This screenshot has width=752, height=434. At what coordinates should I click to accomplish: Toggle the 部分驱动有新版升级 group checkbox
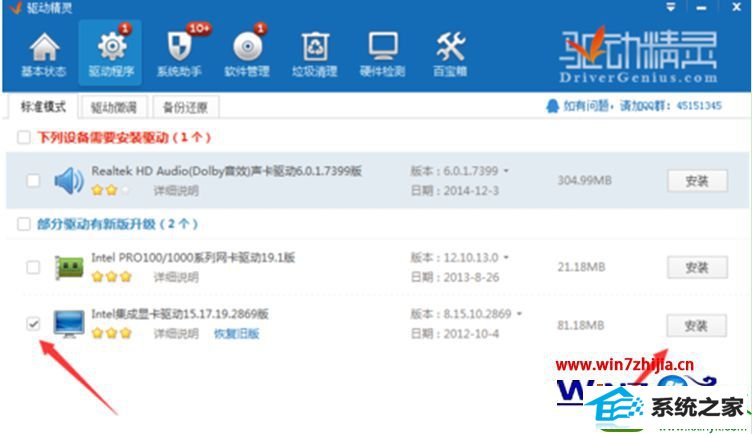pyautogui.click(x=24, y=224)
